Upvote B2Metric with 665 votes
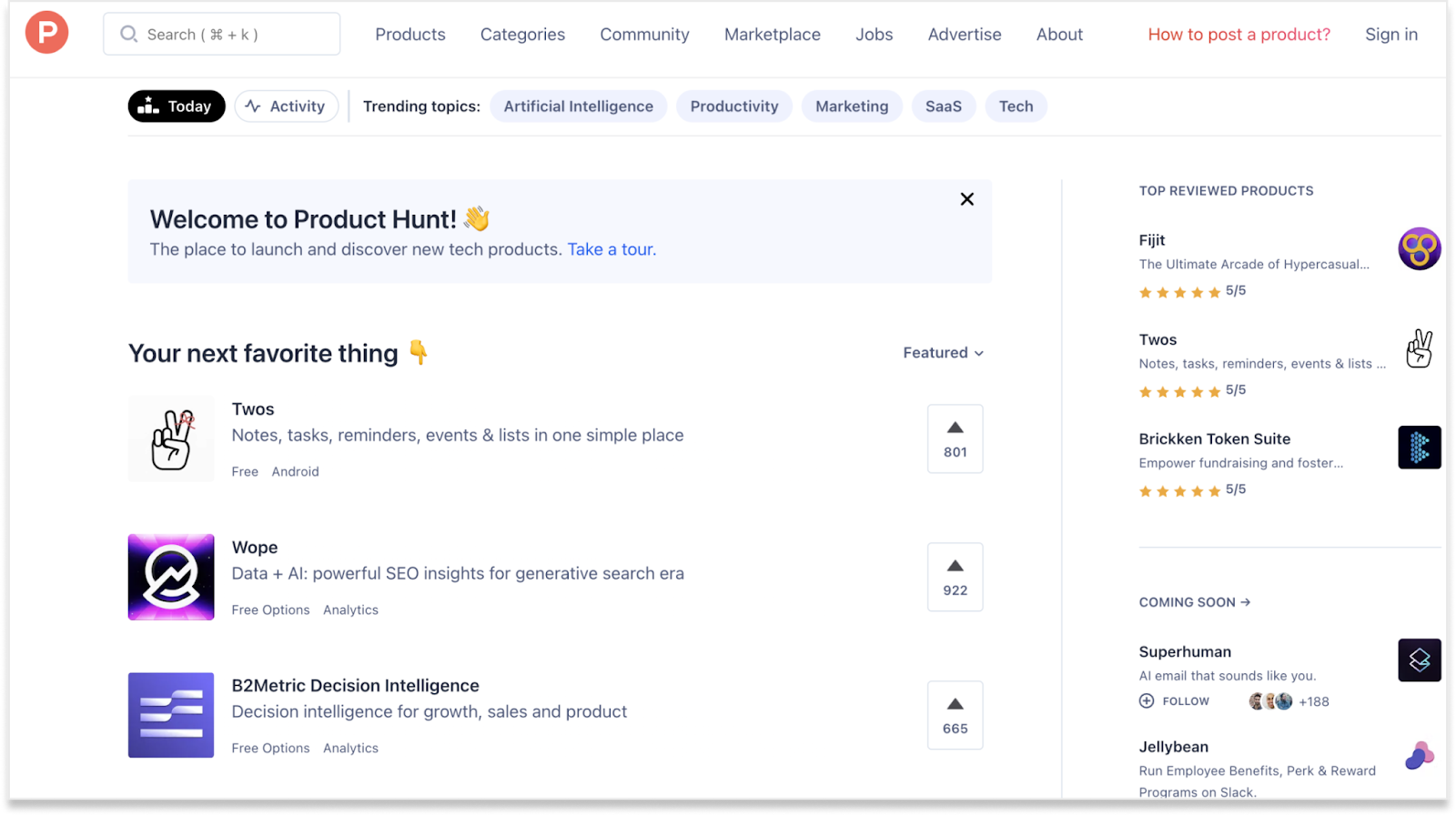The height and width of the screenshot is (816, 1456). coord(955,715)
